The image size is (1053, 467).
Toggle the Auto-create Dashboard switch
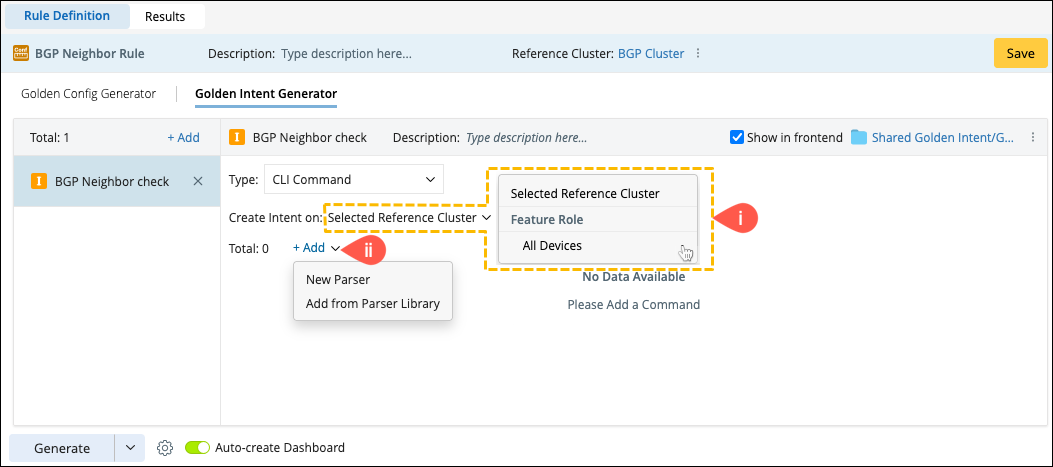pyautogui.click(x=198, y=448)
